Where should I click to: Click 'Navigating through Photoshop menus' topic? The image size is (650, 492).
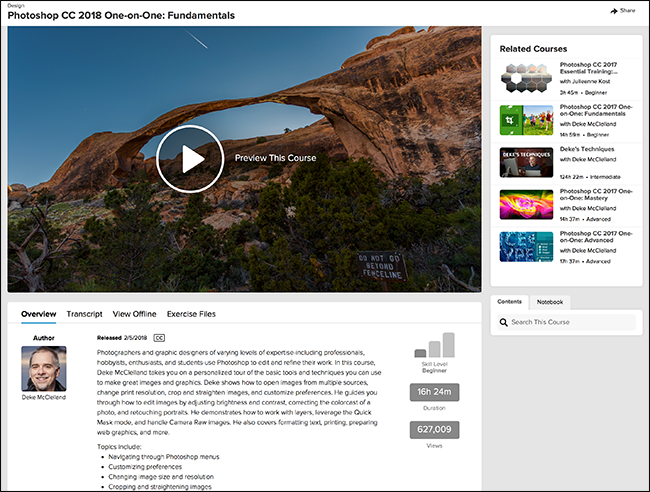point(164,457)
